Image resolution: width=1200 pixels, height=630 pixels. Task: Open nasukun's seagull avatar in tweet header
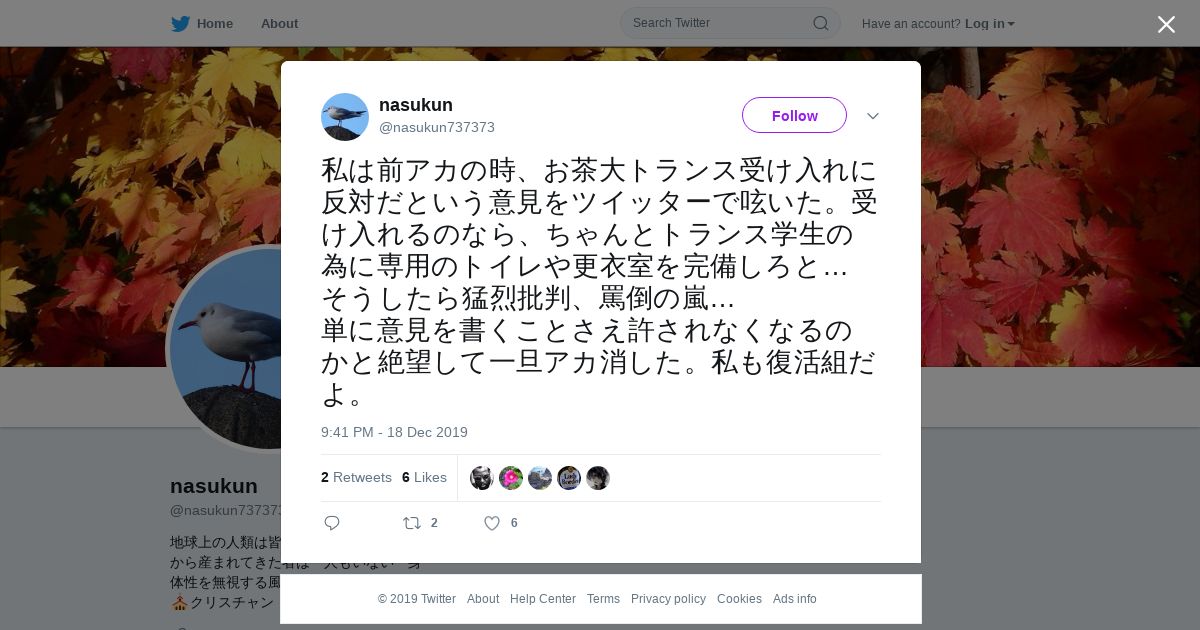[x=345, y=117]
